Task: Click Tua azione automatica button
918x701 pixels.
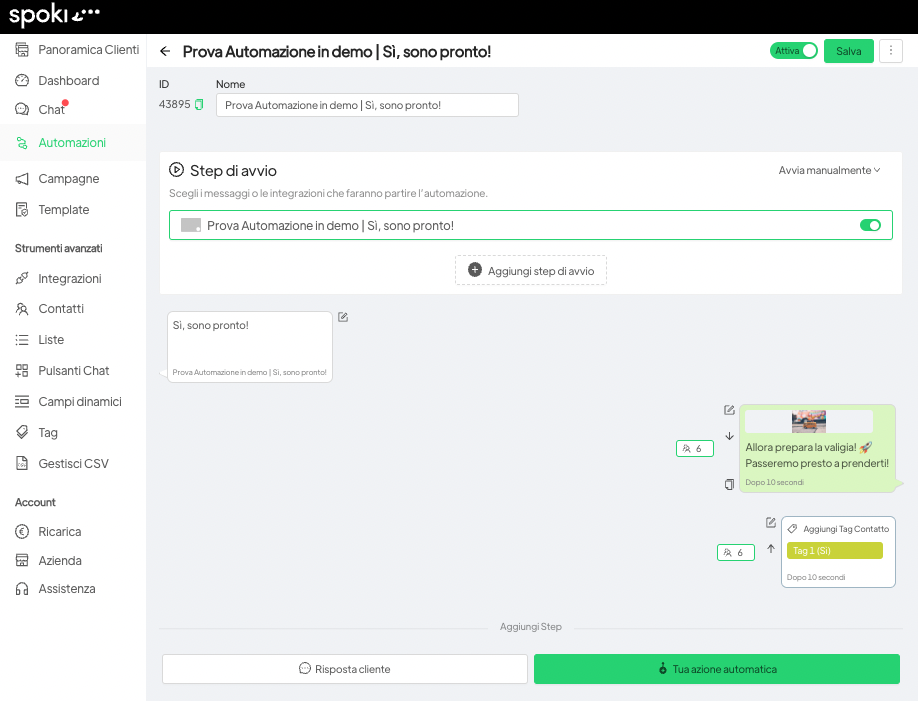Action: pos(716,669)
